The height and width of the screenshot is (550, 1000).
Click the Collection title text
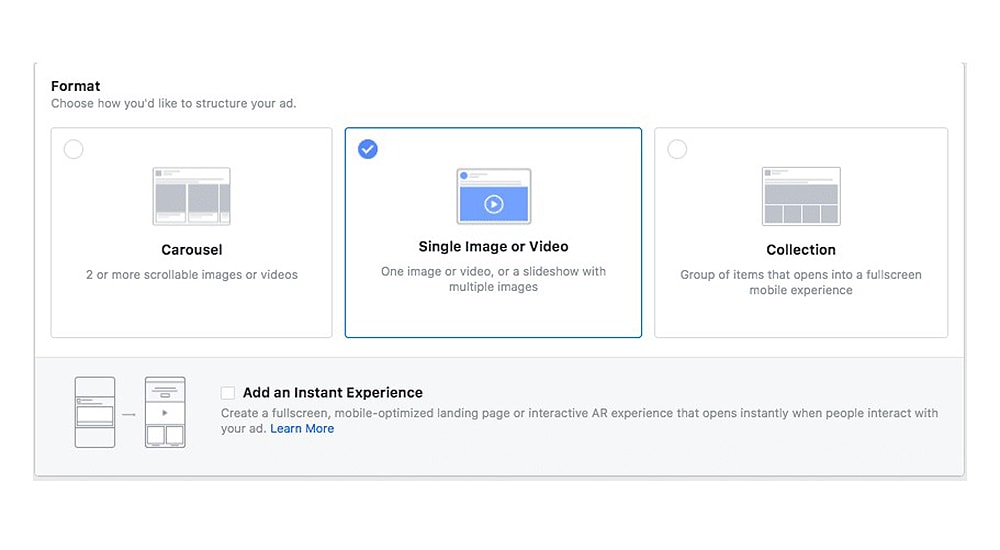point(800,250)
